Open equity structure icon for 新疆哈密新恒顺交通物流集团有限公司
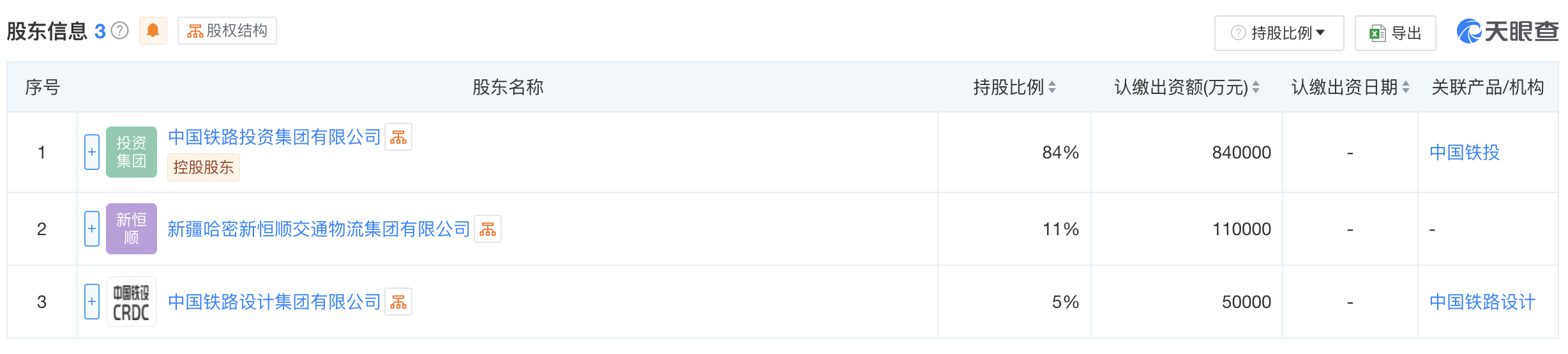This screenshot has height=354, width=1568. (488, 229)
